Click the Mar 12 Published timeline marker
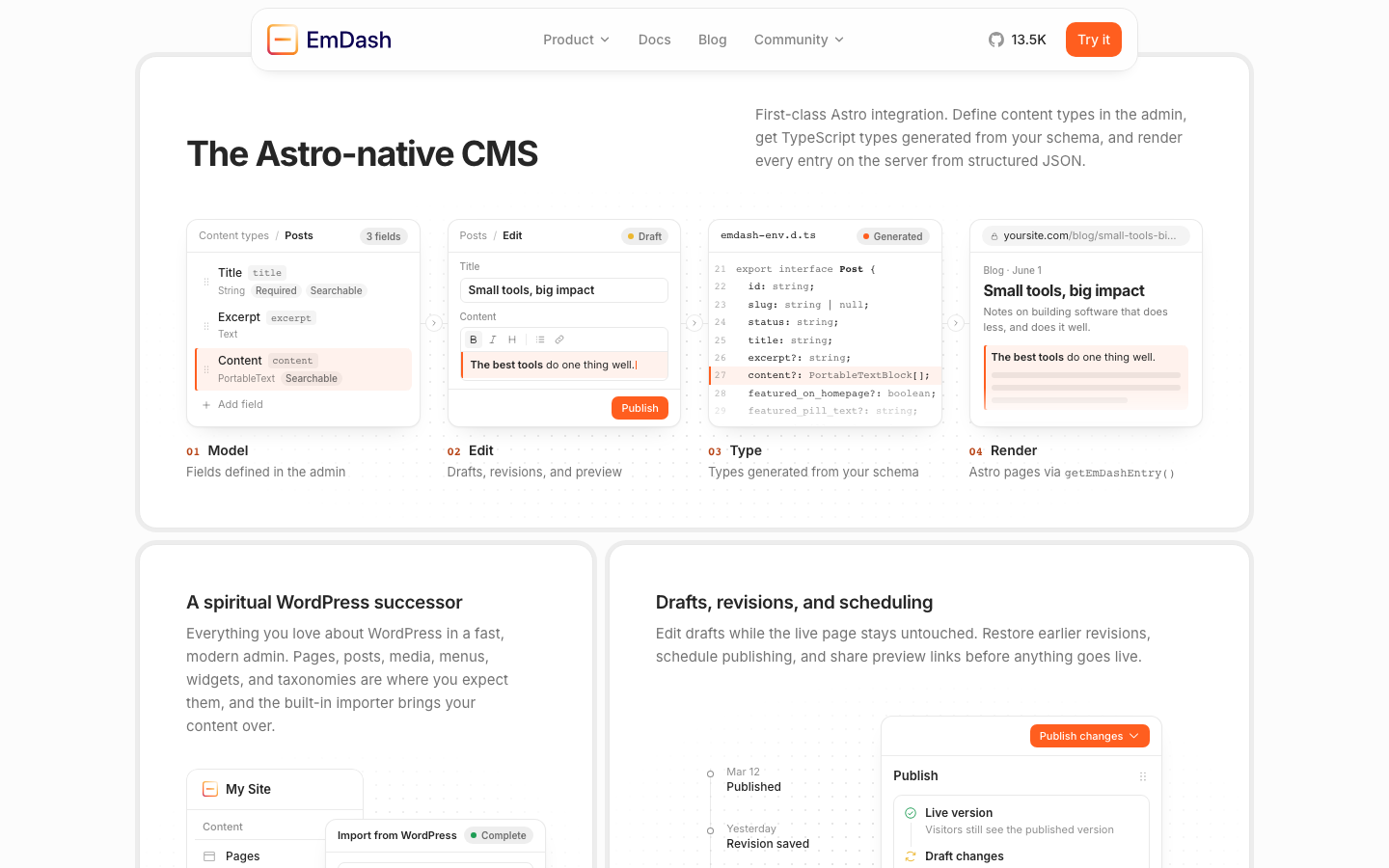 [711, 773]
